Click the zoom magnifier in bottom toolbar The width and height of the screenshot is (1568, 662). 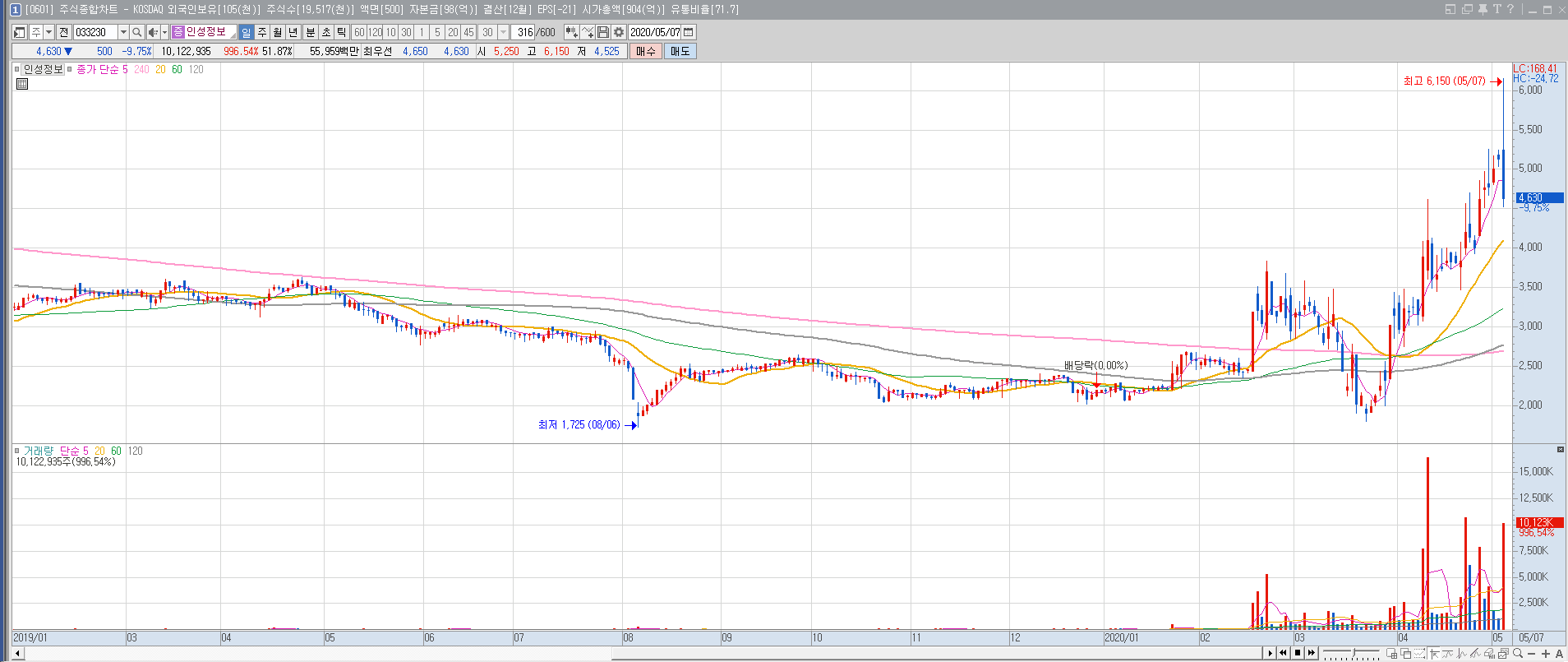click(x=1518, y=653)
